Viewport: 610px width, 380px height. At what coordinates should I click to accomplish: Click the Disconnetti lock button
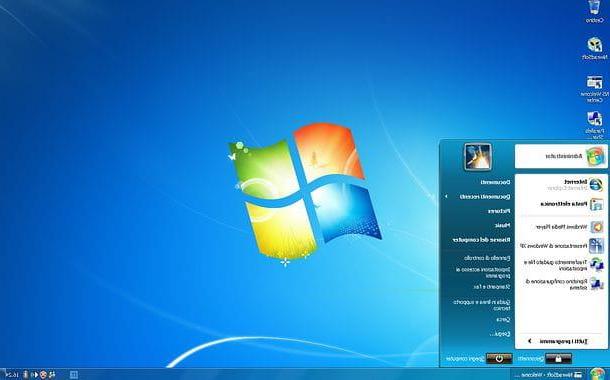[x=558, y=358]
